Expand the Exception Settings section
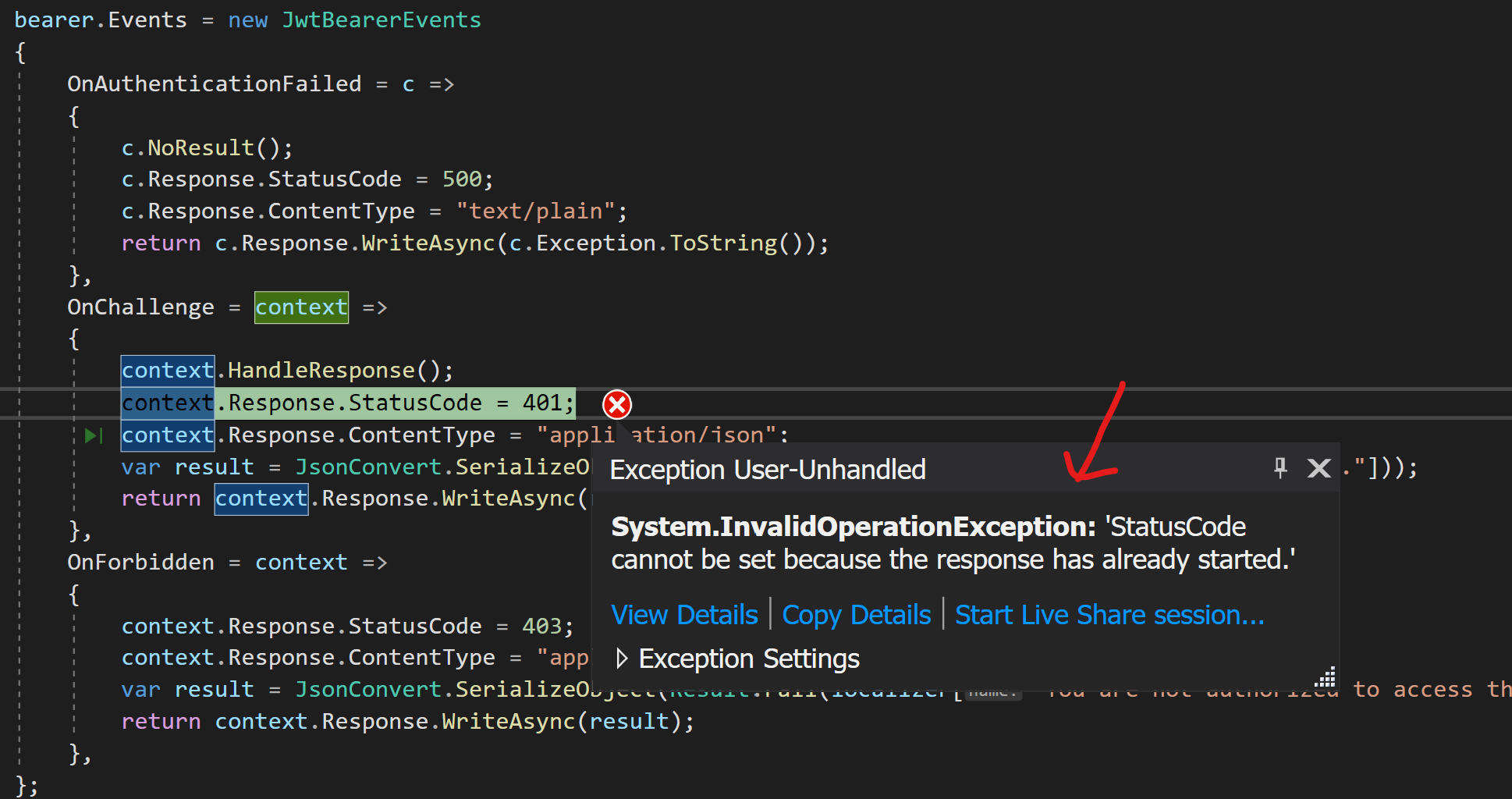Viewport: 1512px width, 799px height. pyautogui.click(x=747, y=659)
